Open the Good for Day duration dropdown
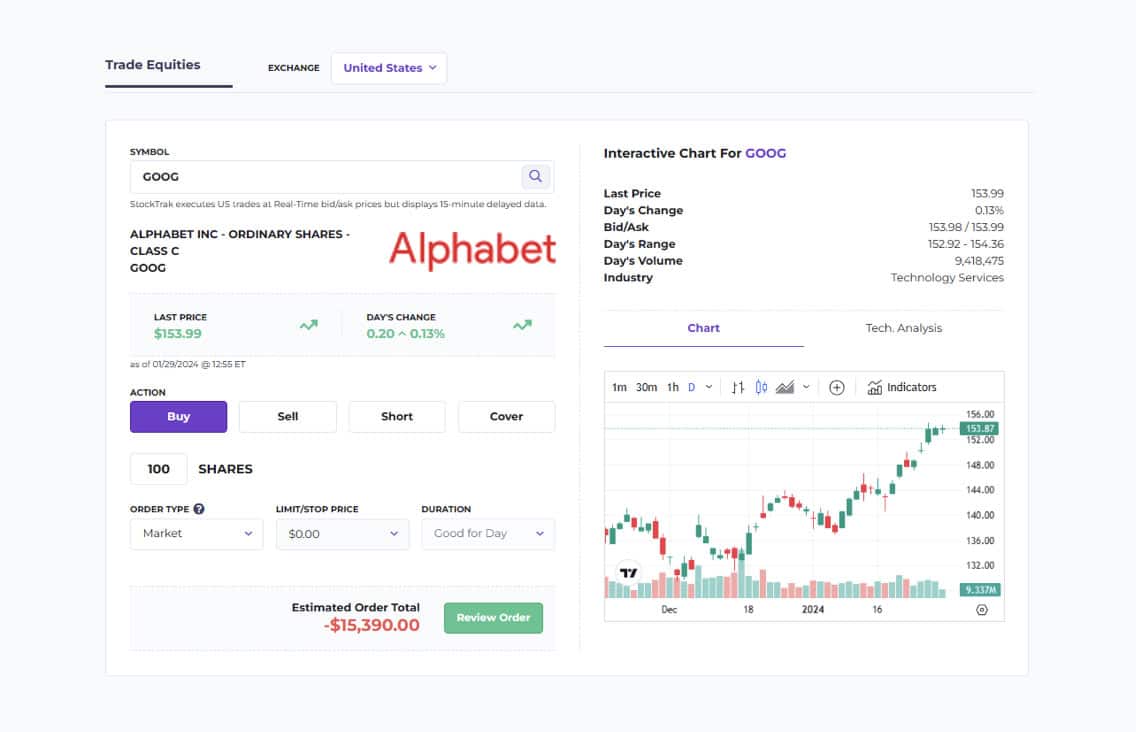 pyautogui.click(x=488, y=533)
